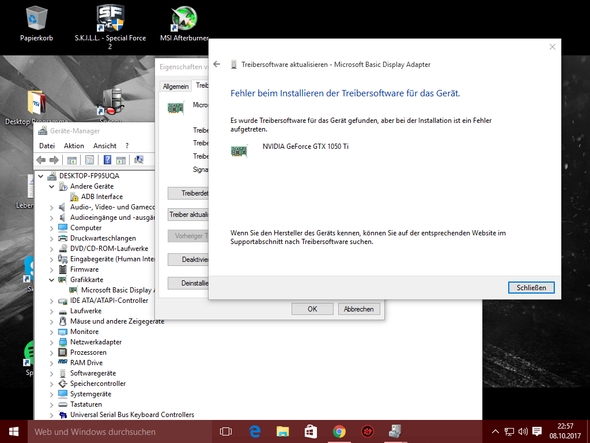
Task: Collapse the DESKTOP-FP95UQA root node
Action: pos(41,176)
